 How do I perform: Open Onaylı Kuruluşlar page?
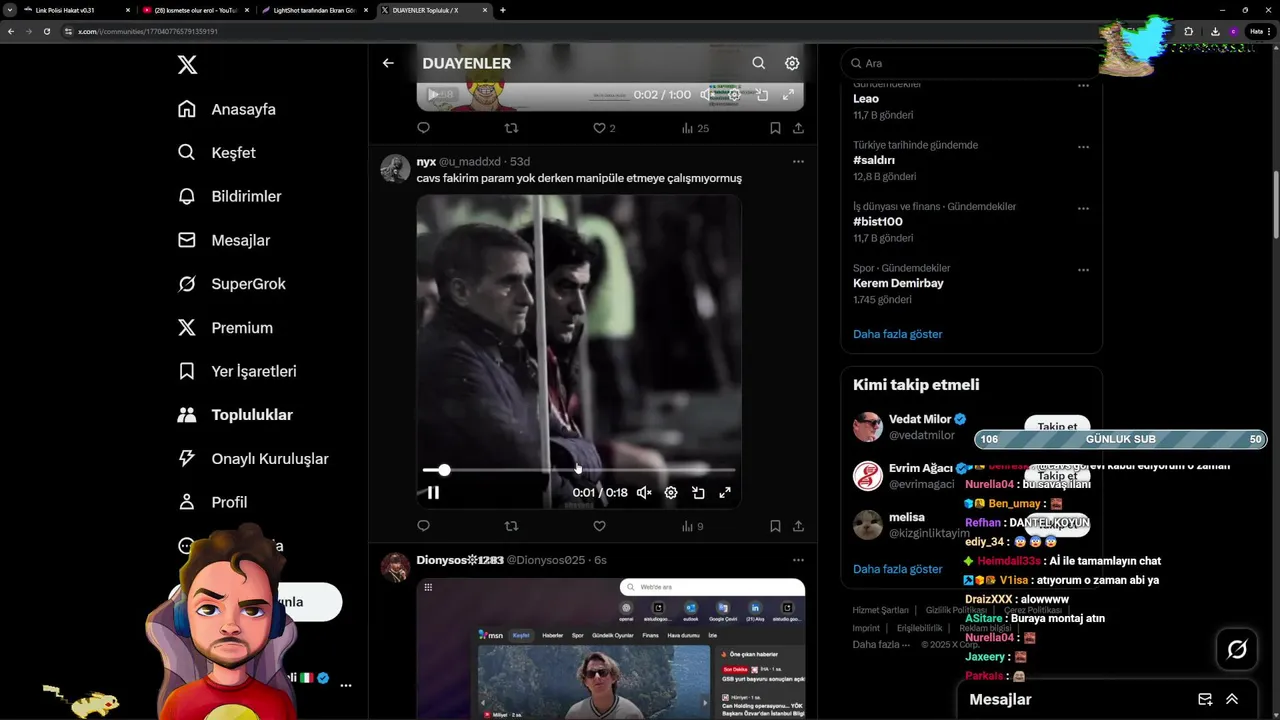click(x=252, y=458)
